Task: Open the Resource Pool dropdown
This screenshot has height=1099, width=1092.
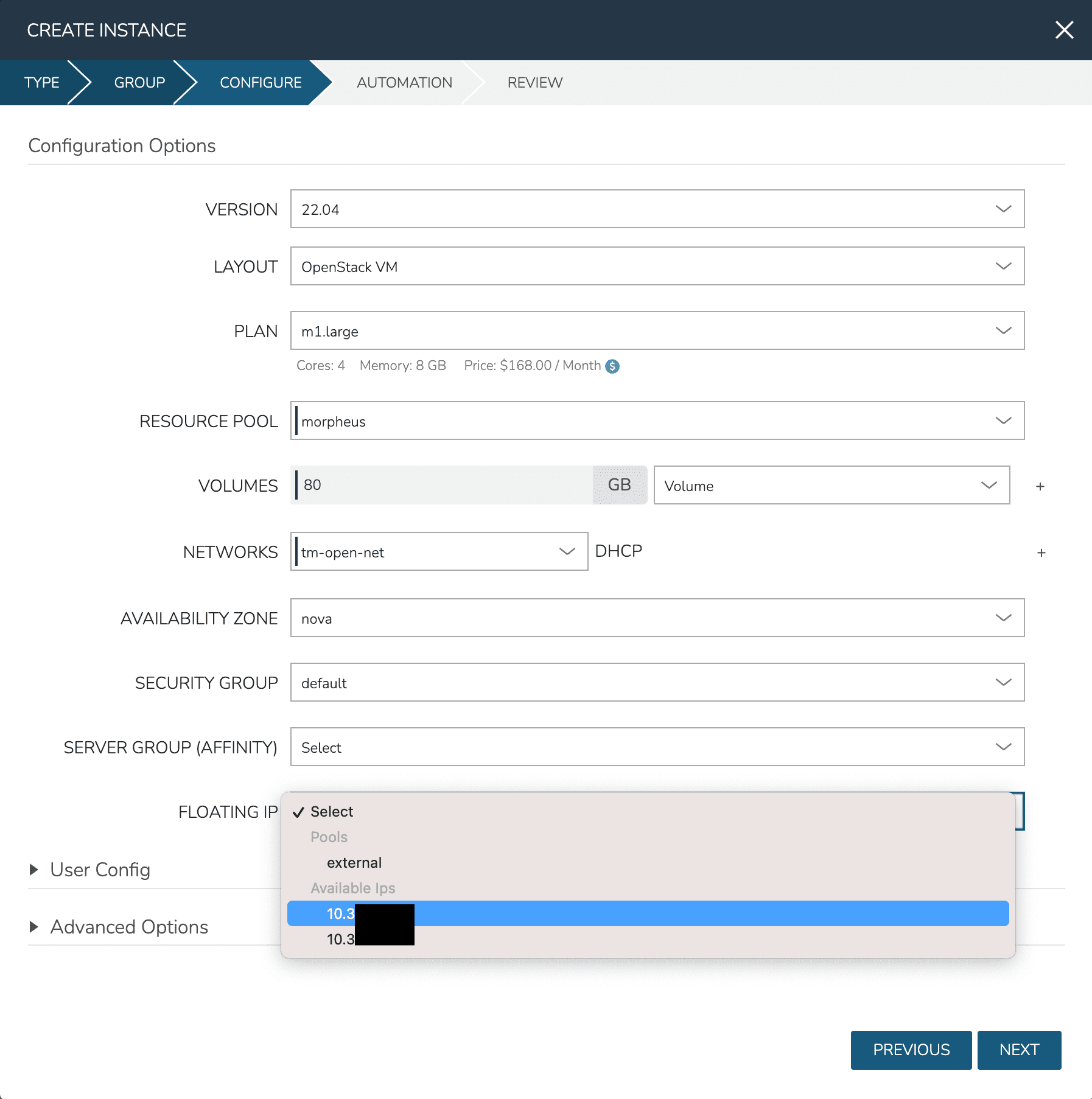Action: (x=657, y=421)
